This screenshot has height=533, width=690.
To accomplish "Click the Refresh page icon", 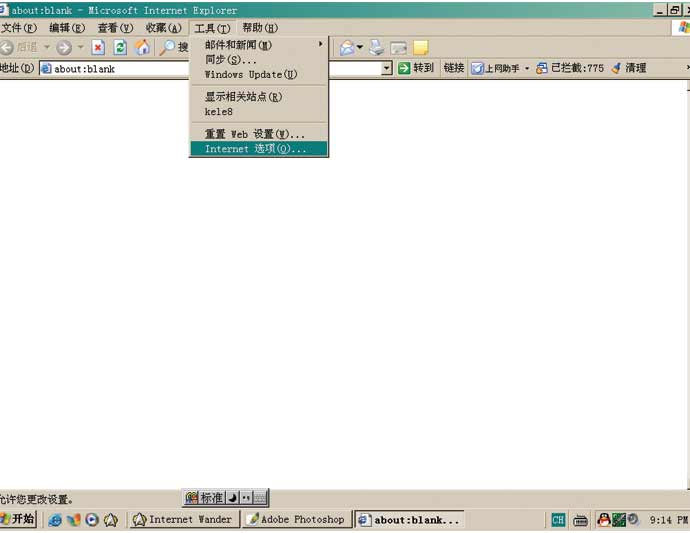I will point(120,47).
